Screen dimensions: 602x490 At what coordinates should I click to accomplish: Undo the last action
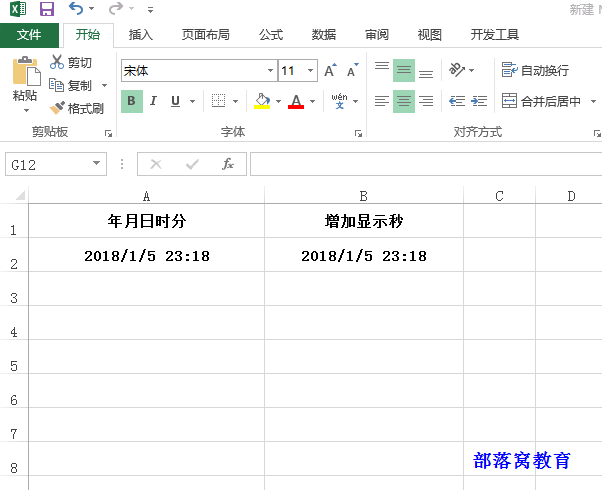(75, 8)
